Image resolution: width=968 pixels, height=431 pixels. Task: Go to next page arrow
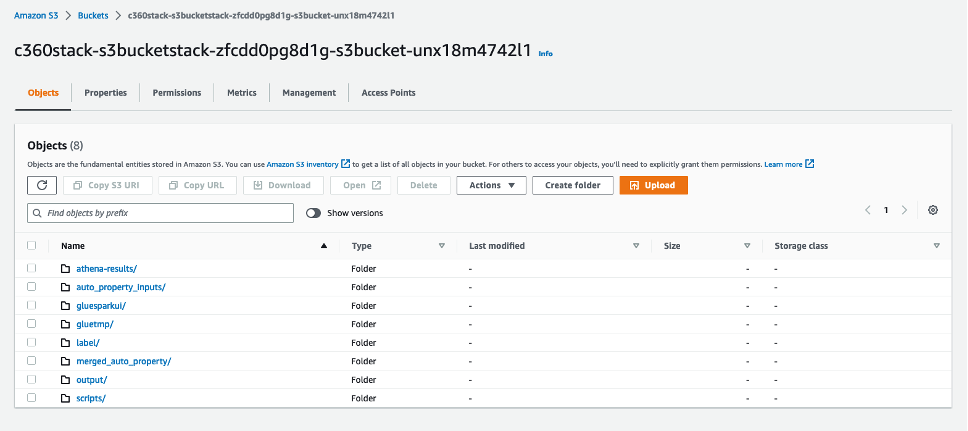tap(904, 210)
